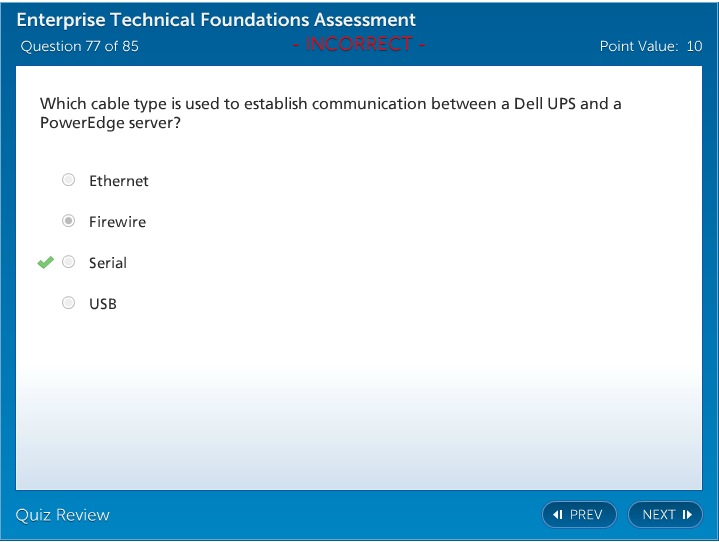Select the Firewire radio button
The height and width of the screenshot is (542, 719).
pyautogui.click(x=68, y=221)
